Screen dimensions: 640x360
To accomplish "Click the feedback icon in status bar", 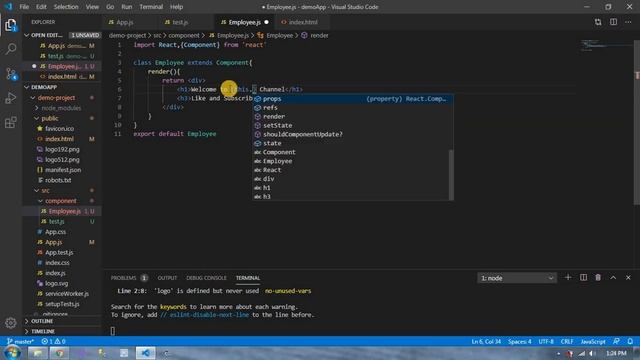I will point(616,341).
